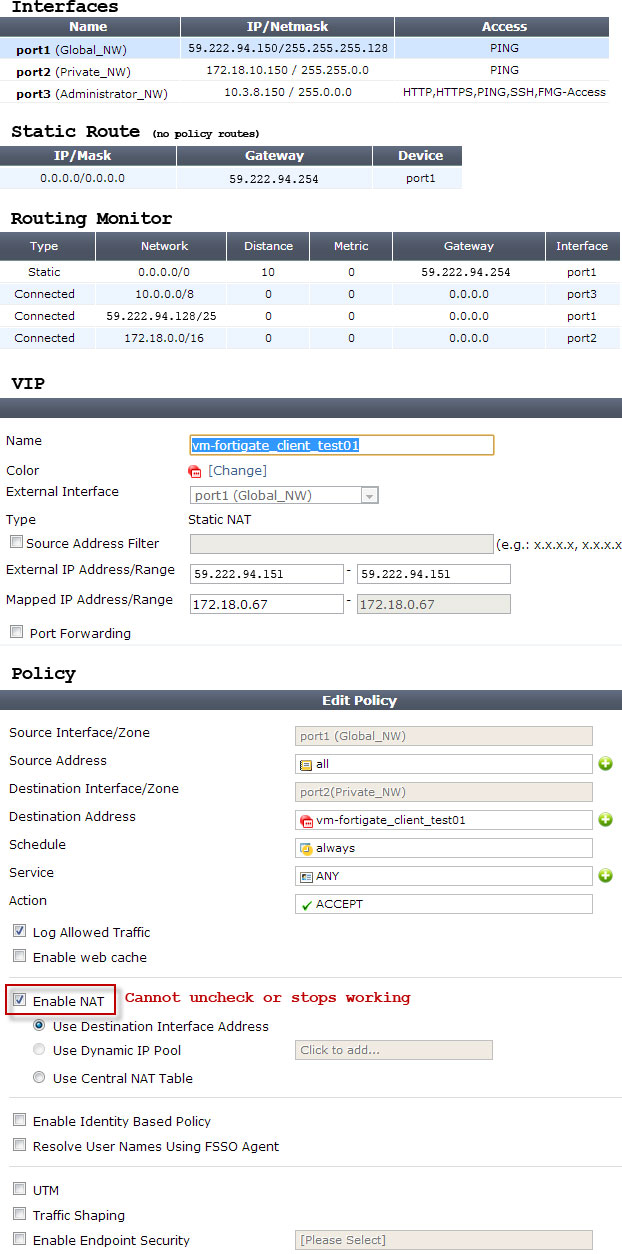Screen dimensions: 622x1254
Task: Select the port3 (Administrator_NW) interface row
Action: coord(304,92)
